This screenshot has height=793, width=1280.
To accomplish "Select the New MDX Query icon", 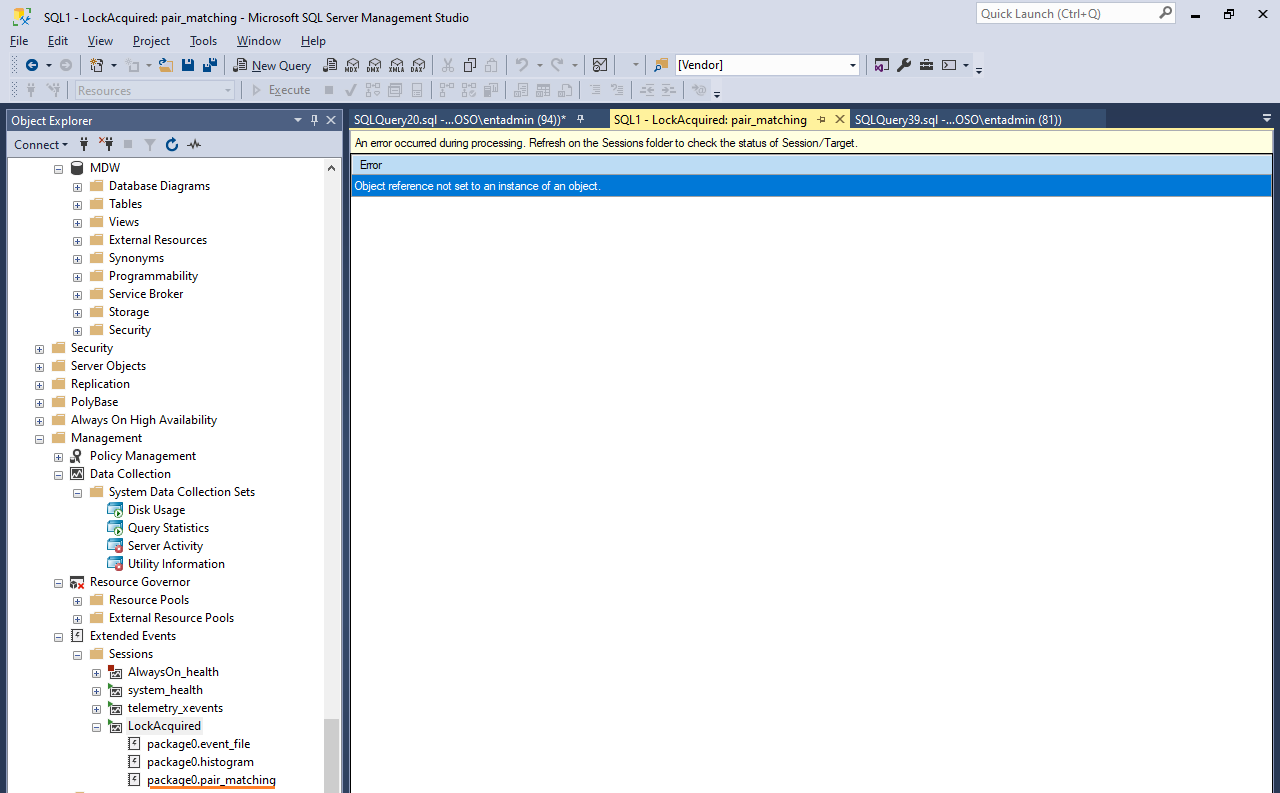I will [352, 65].
